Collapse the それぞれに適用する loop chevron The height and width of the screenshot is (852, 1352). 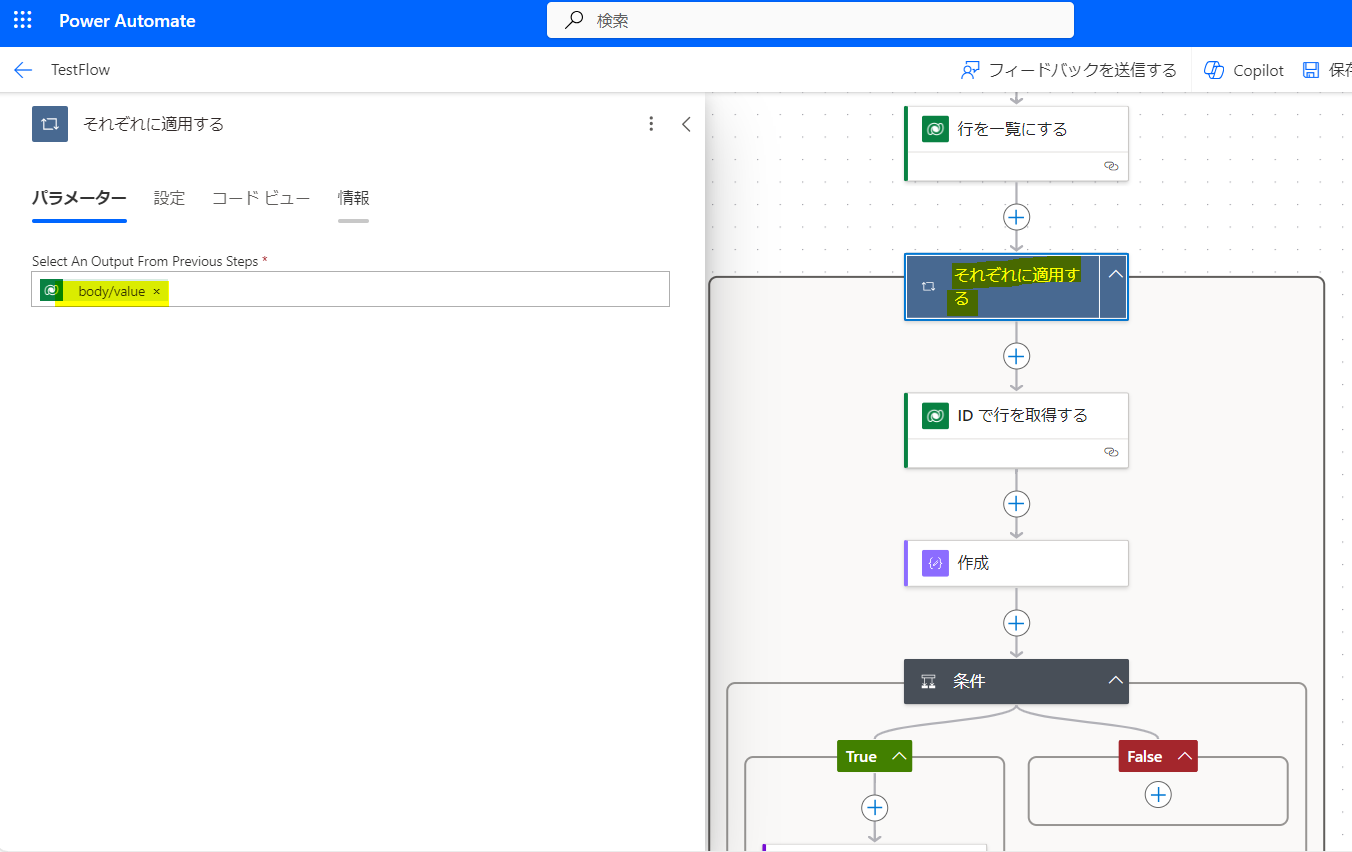click(1114, 274)
